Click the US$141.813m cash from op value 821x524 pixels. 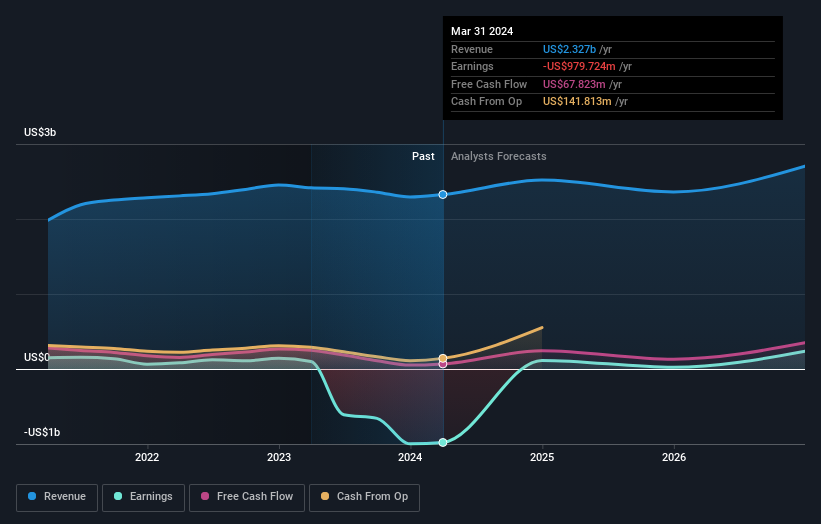click(577, 102)
